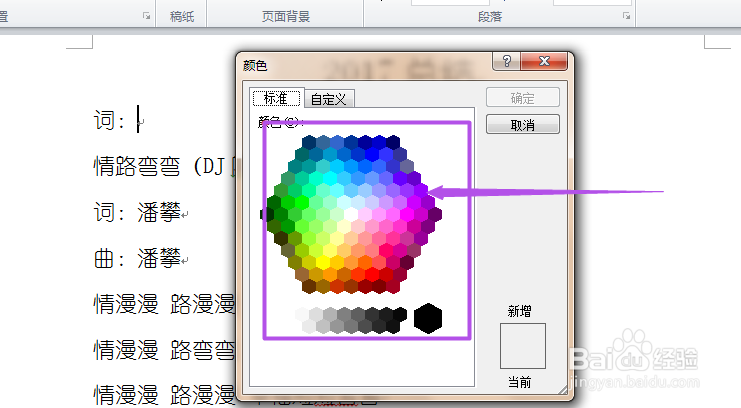The height and width of the screenshot is (408, 741).
Task: Open the 段落 group dialog launcher
Action: coord(626,16)
